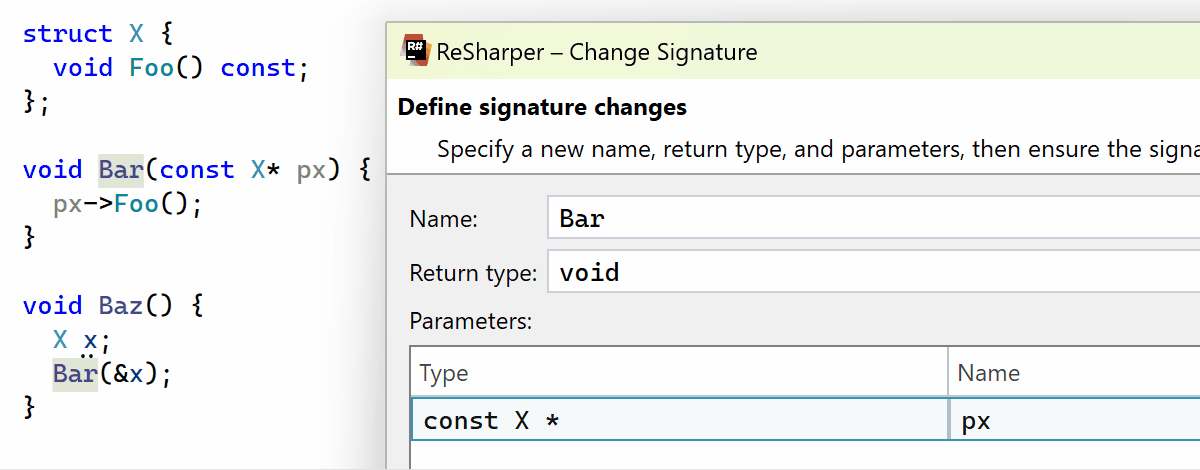Click the ReSharper logo icon in title bar
The width and height of the screenshot is (1200, 470).
coord(415,51)
